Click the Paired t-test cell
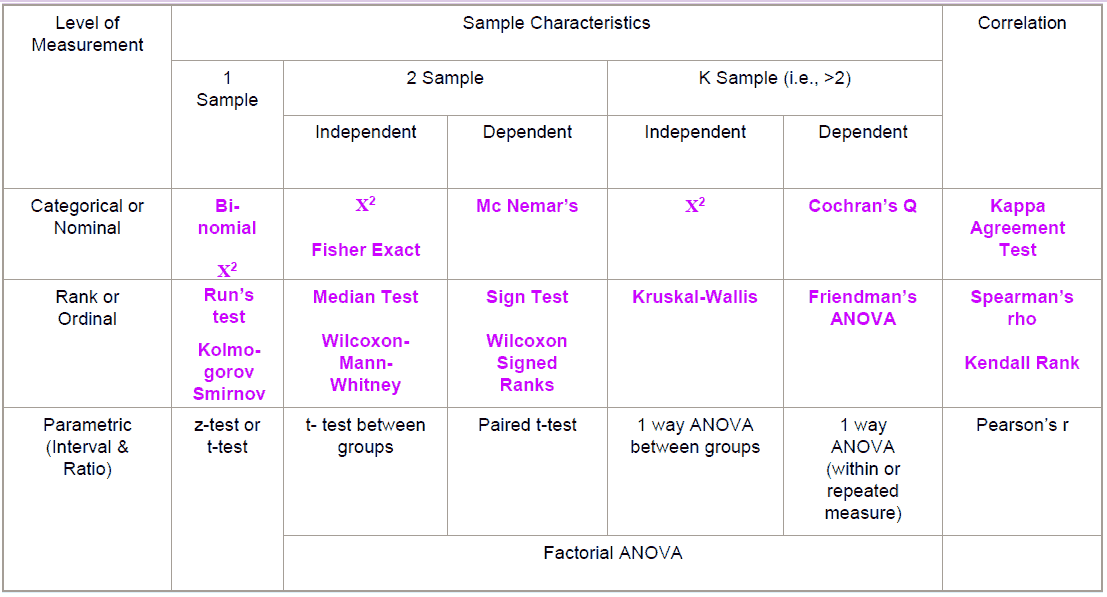 pyautogui.click(x=527, y=425)
